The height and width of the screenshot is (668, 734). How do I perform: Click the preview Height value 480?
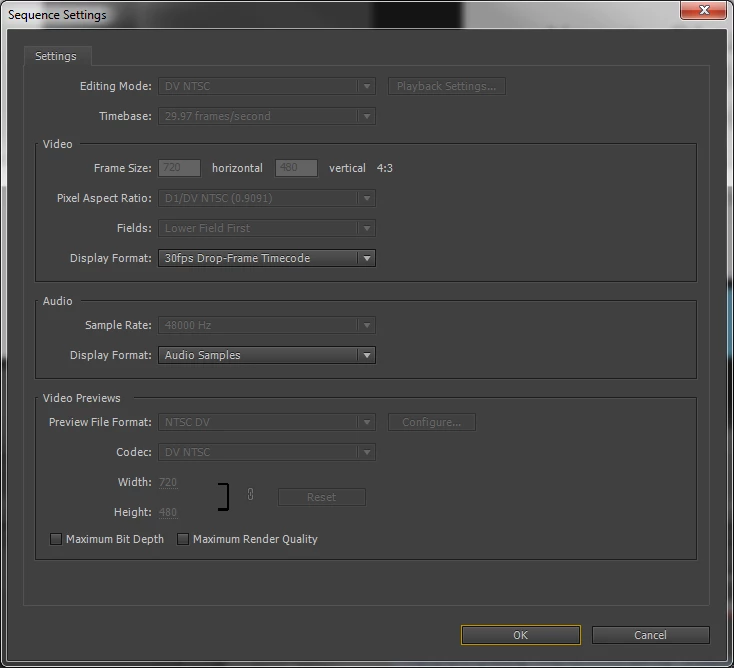pyautogui.click(x=168, y=512)
